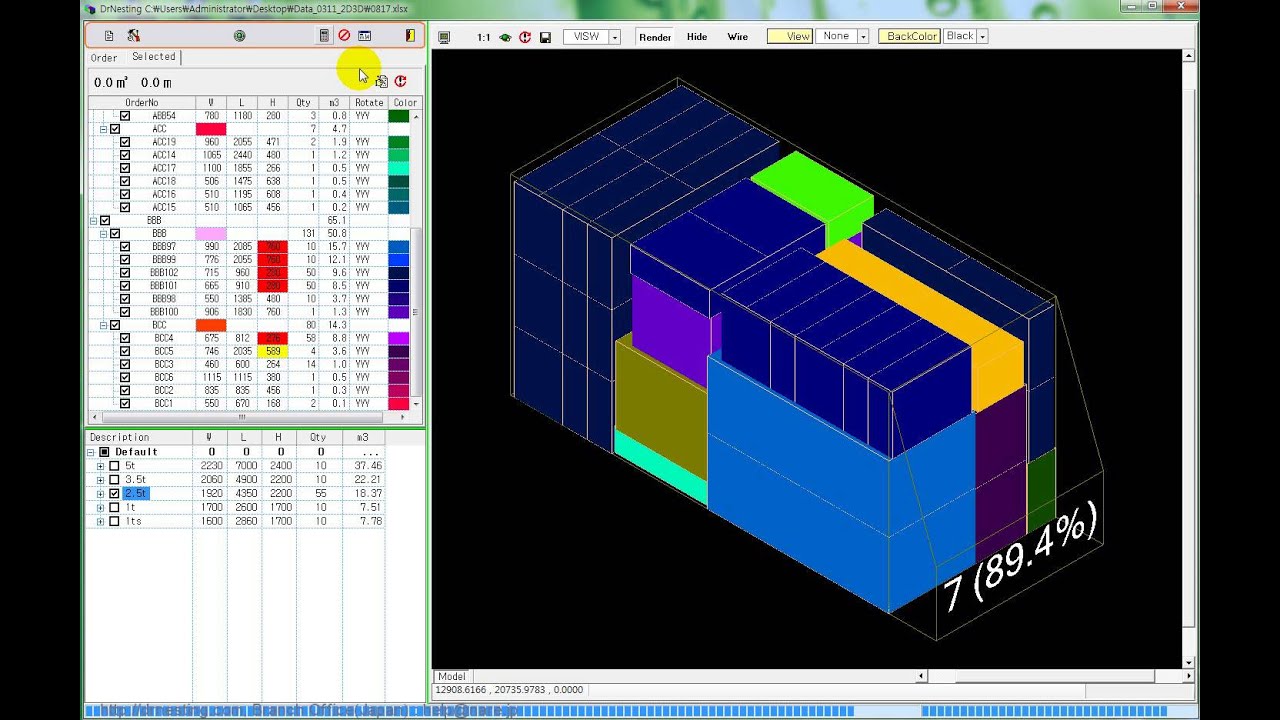Click the green circular run icon

coord(239,36)
